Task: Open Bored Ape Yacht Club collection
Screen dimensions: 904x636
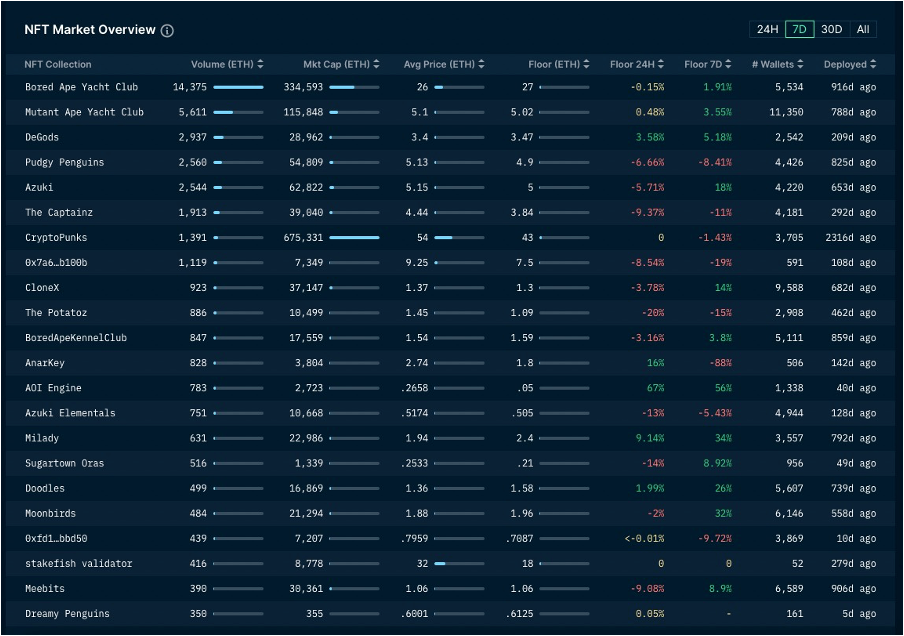Action: pyautogui.click(x=81, y=87)
